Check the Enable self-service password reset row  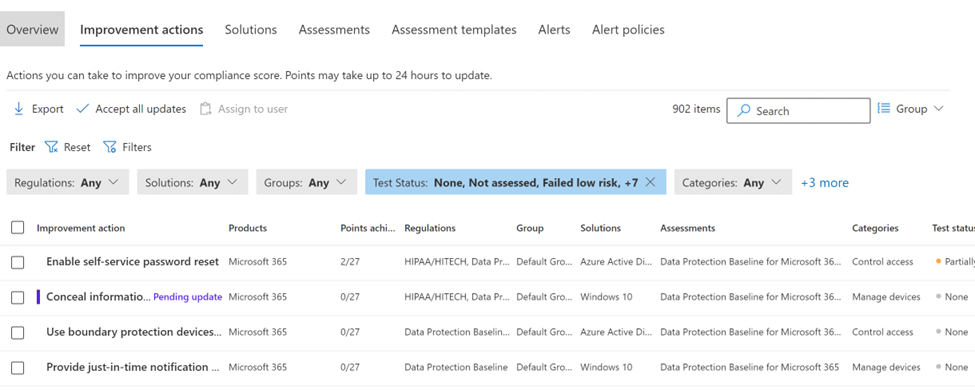click(x=17, y=262)
